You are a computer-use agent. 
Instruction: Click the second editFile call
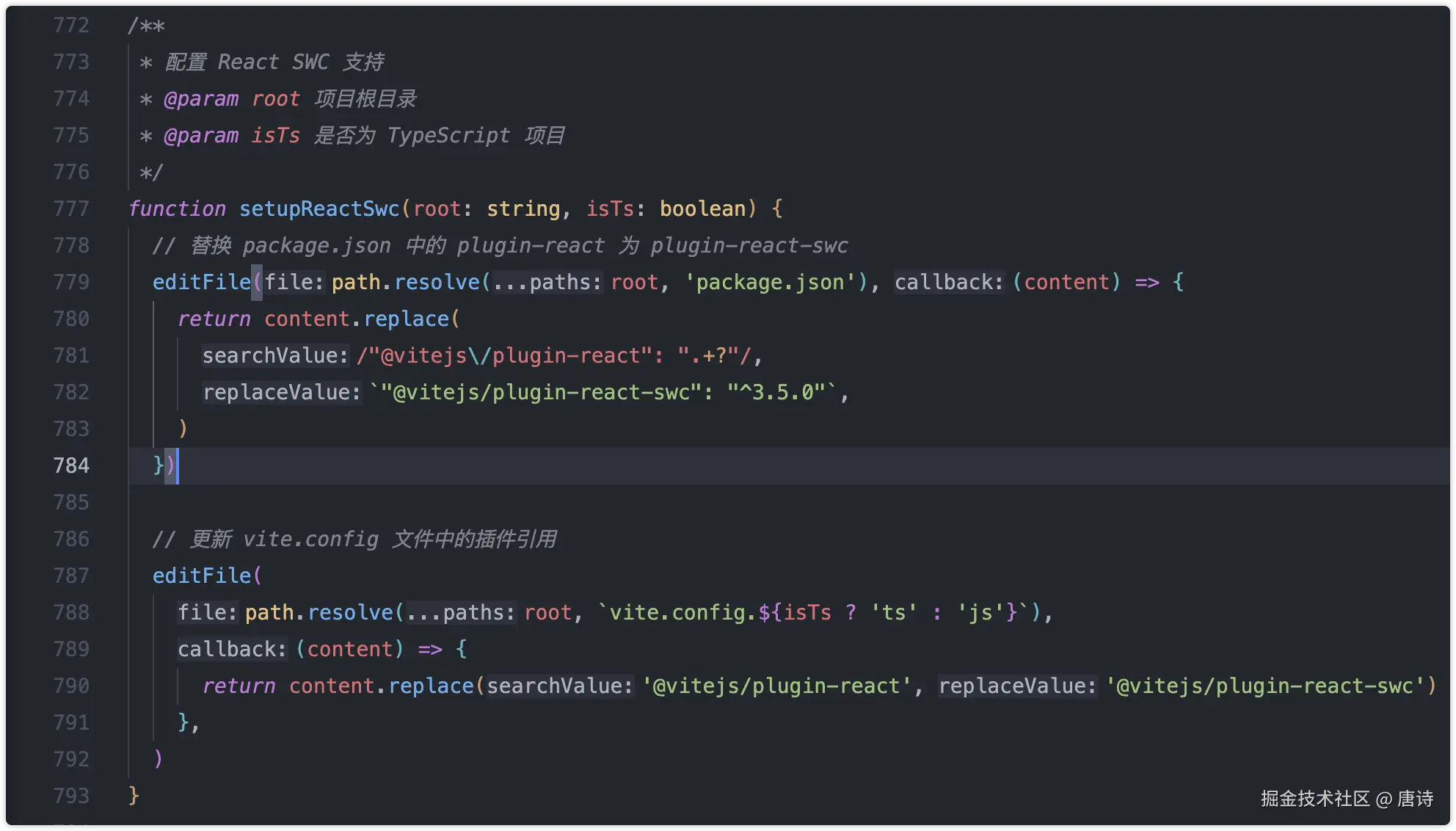pyautogui.click(x=201, y=576)
